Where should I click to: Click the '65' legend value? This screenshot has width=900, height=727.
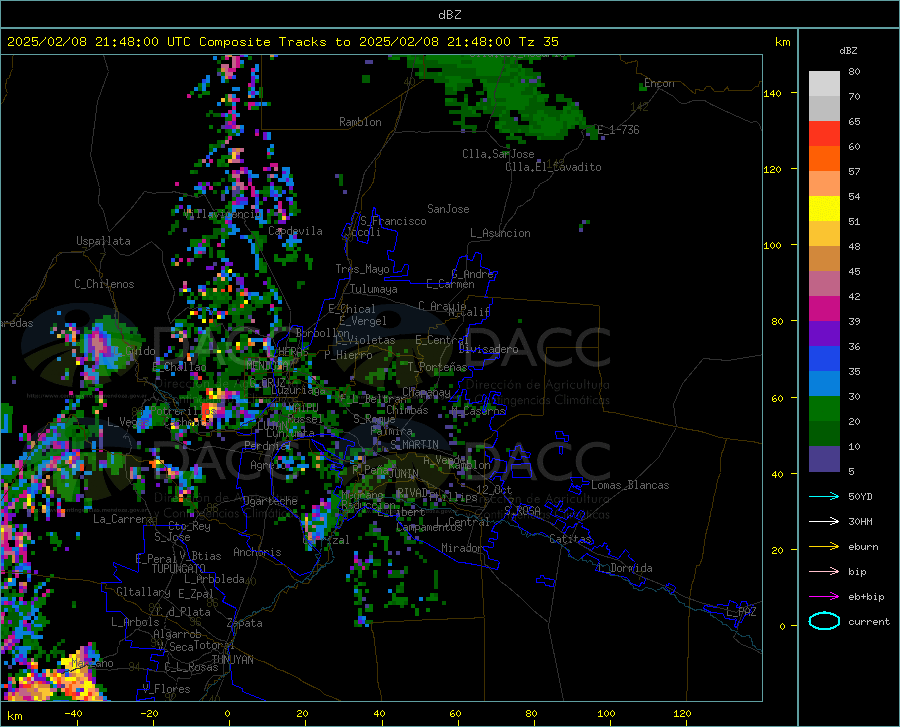pos(855,122)
